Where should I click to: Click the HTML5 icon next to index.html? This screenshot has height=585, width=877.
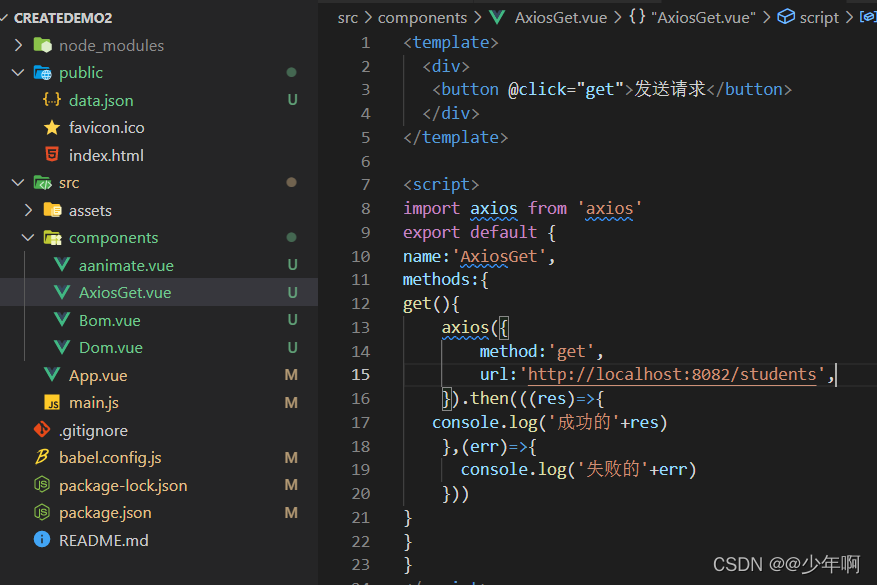pos(52,155)
